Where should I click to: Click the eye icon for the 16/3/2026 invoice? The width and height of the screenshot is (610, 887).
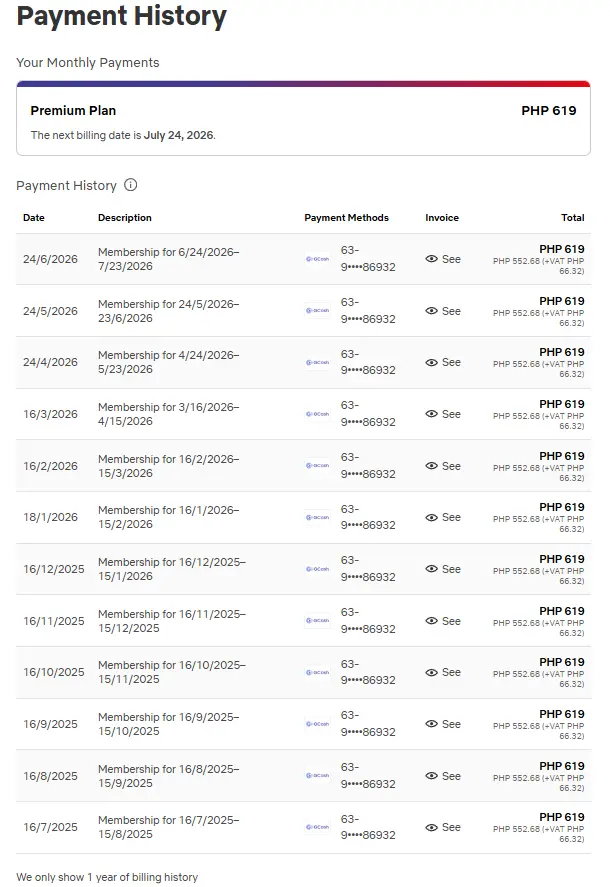click(x=432, y=414)
